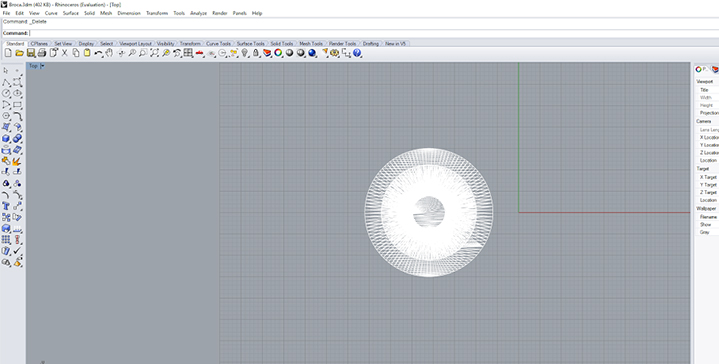Undo with the curved arrow icon
Image resolution: width=719 pixels, height=364 pixels.
(x=98, y=53)
